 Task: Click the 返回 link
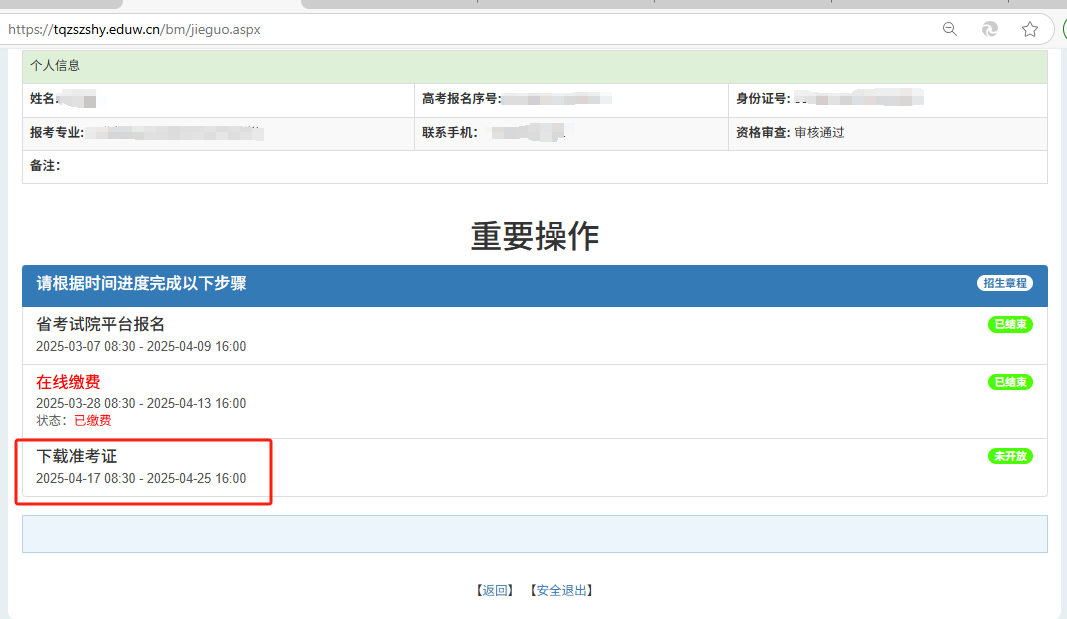(495, 590)
